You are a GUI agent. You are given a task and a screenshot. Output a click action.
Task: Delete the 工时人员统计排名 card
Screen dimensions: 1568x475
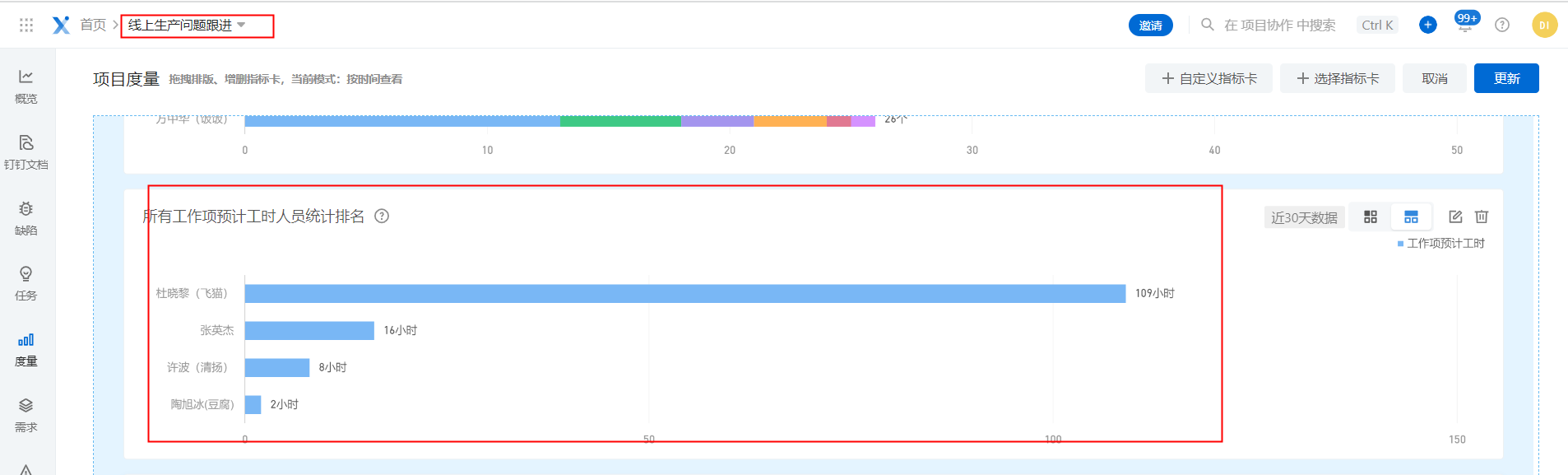tap(1482, 217)
